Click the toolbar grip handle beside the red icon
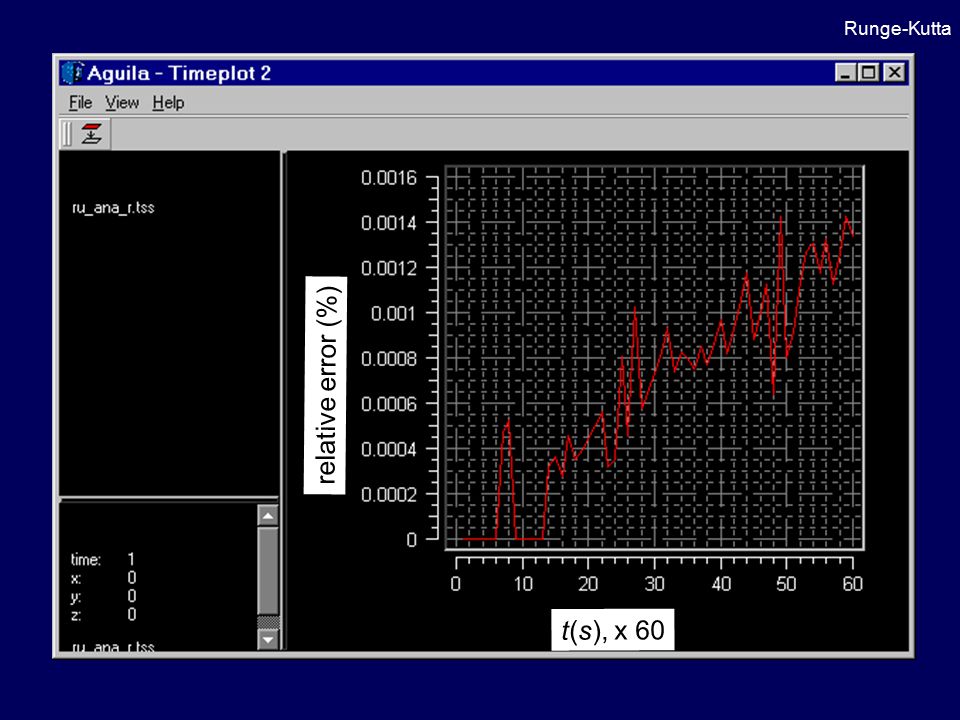 [66, 134]
